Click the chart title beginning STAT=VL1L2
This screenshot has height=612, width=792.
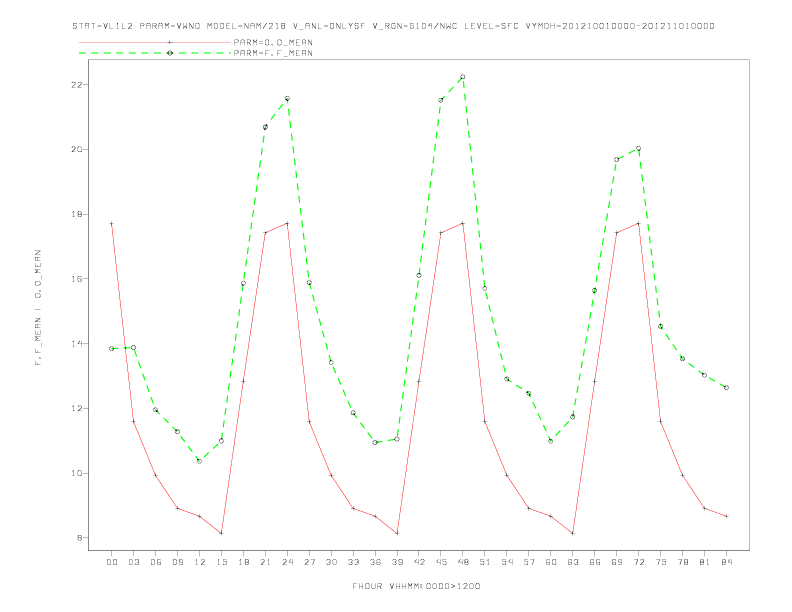(393, 26)
